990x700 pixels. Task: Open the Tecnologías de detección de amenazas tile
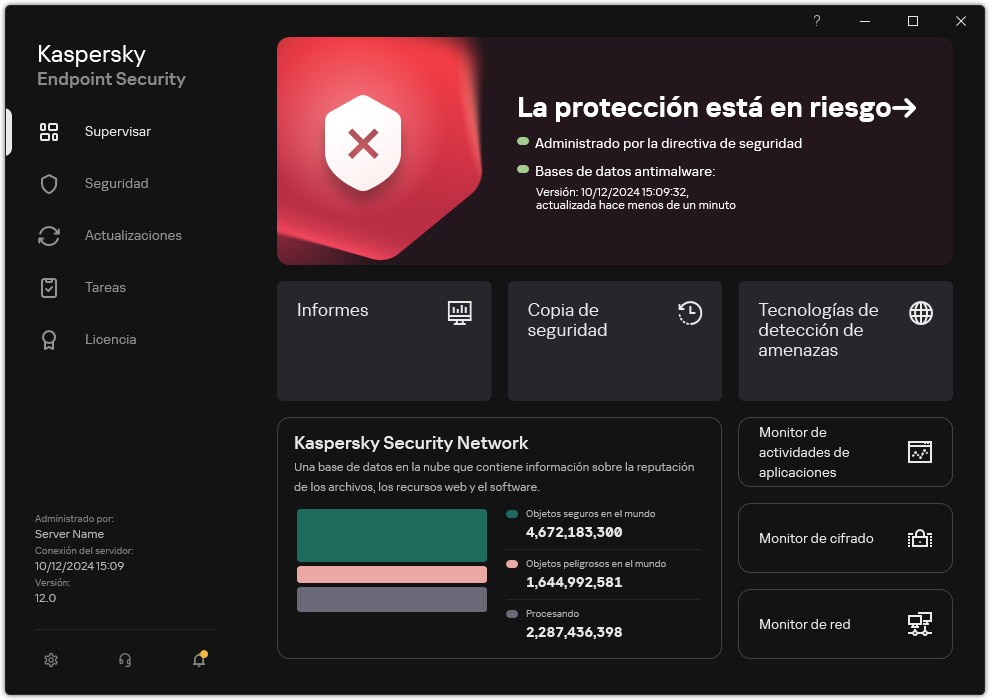pyautogui.click(x=845, y=341)
